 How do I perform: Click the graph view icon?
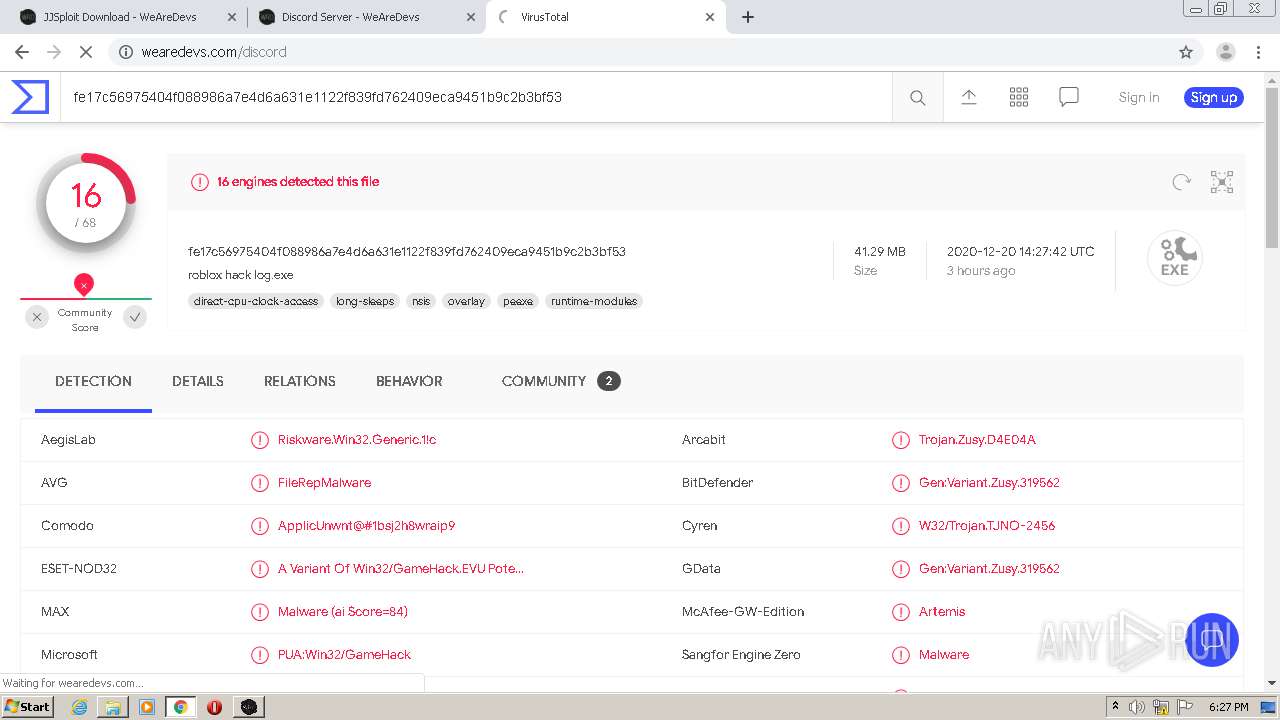pos(1222,182)
